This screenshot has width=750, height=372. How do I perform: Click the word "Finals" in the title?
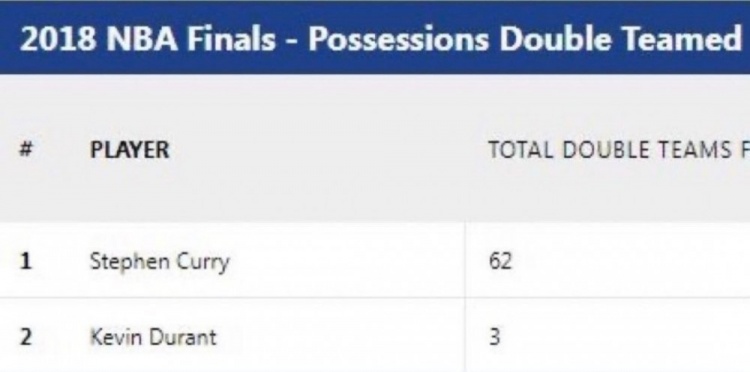point(231,38)
